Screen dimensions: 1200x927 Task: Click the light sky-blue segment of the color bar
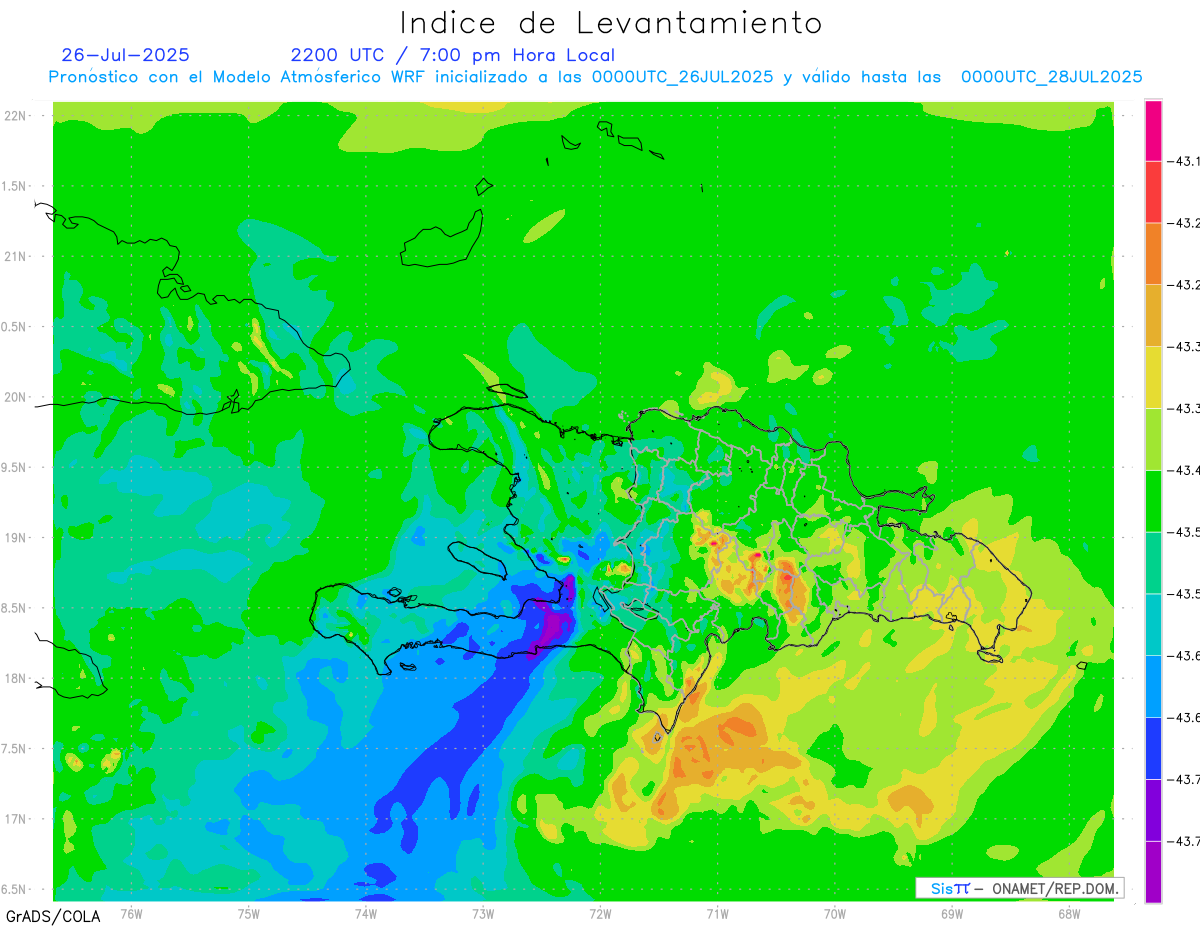1153,686
